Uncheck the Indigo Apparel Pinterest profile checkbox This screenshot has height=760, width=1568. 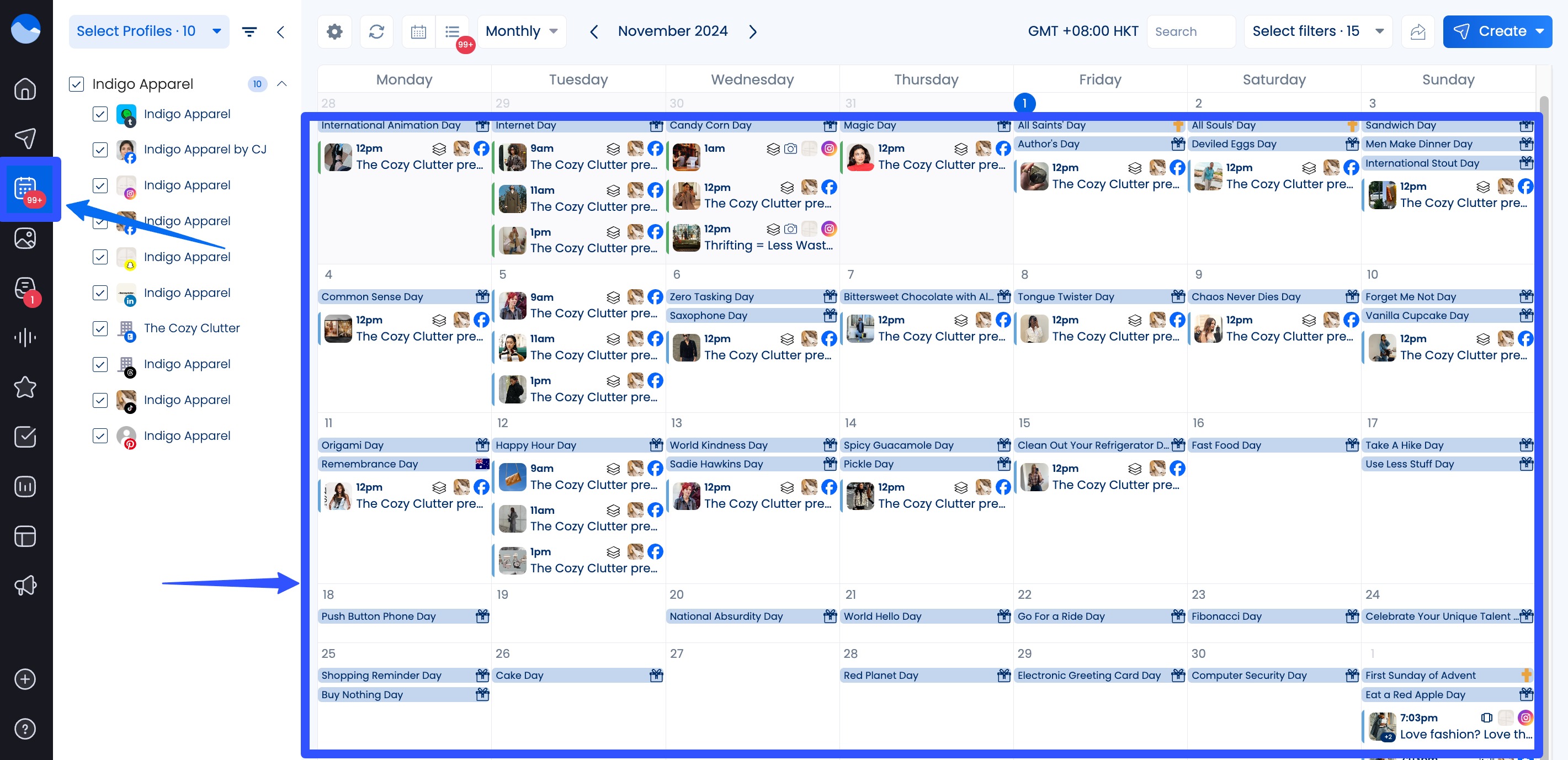coord(100,435)
